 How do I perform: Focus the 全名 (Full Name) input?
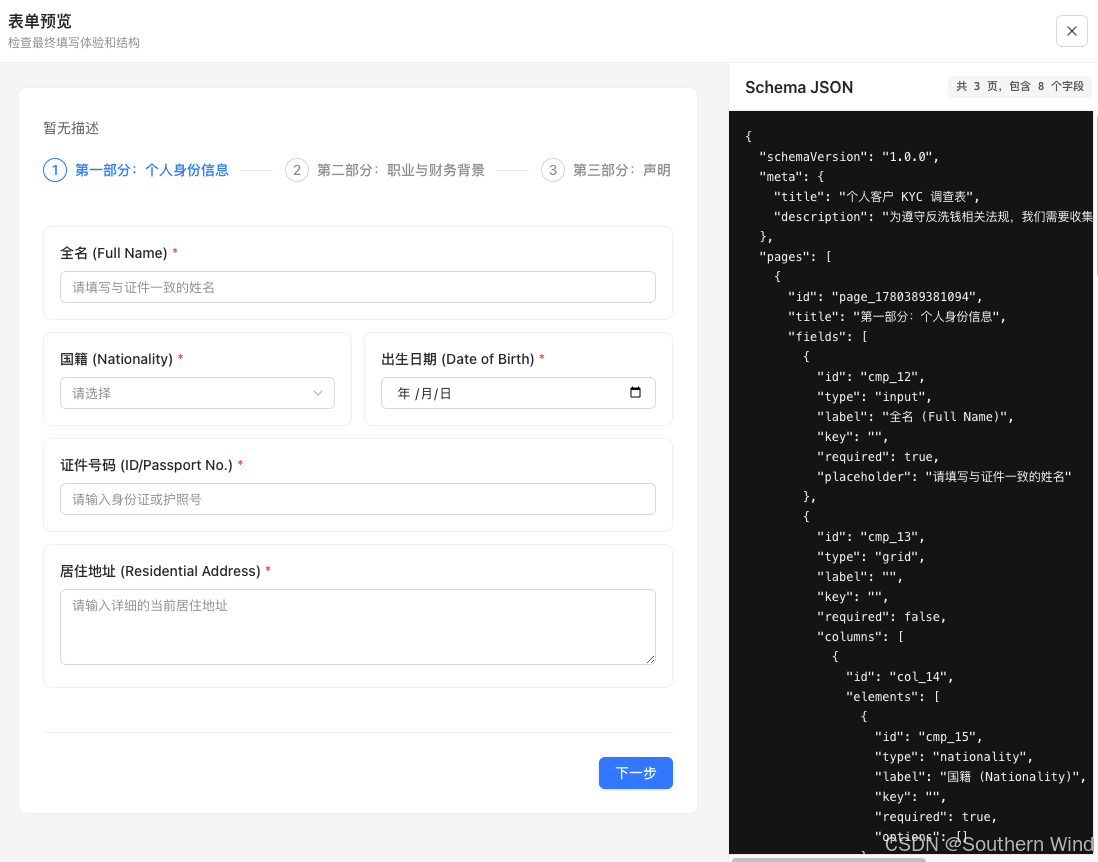[x=358, y=287]
